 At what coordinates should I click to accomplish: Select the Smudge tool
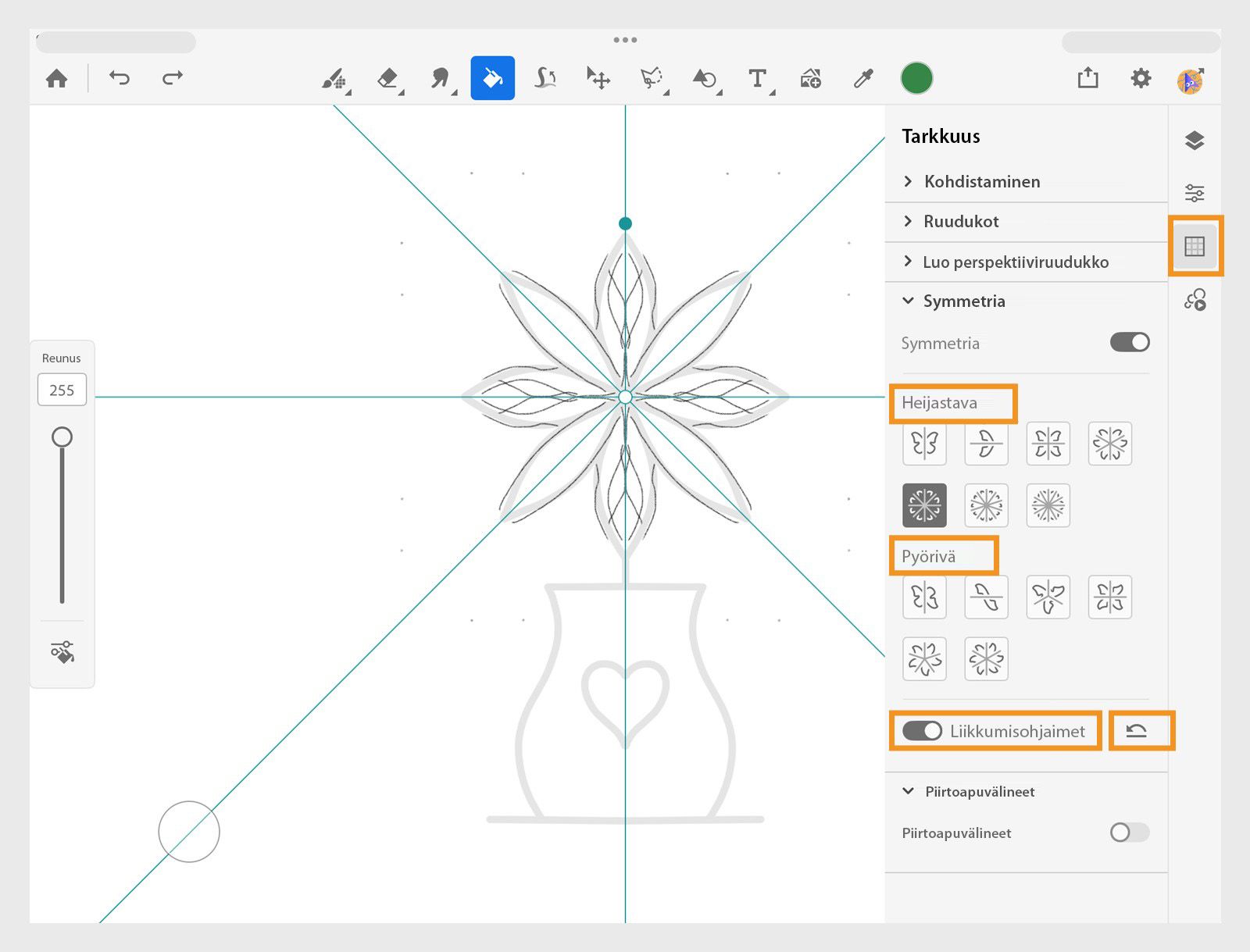(x=441, y=78)
